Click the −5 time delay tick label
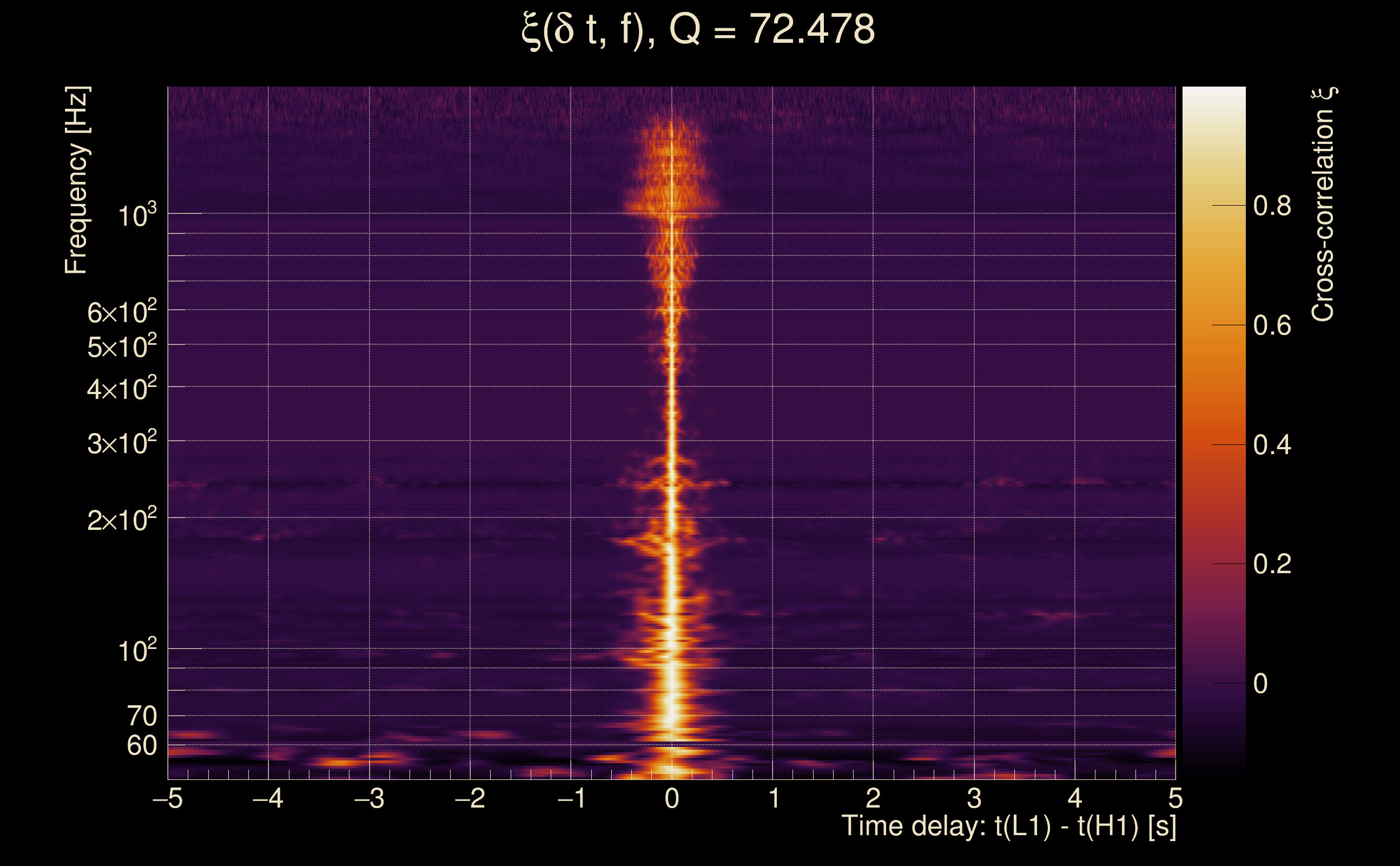Image resolution: width=1400 pixels, height=866 pixels. pyautogui.click(x=168, y=799)
